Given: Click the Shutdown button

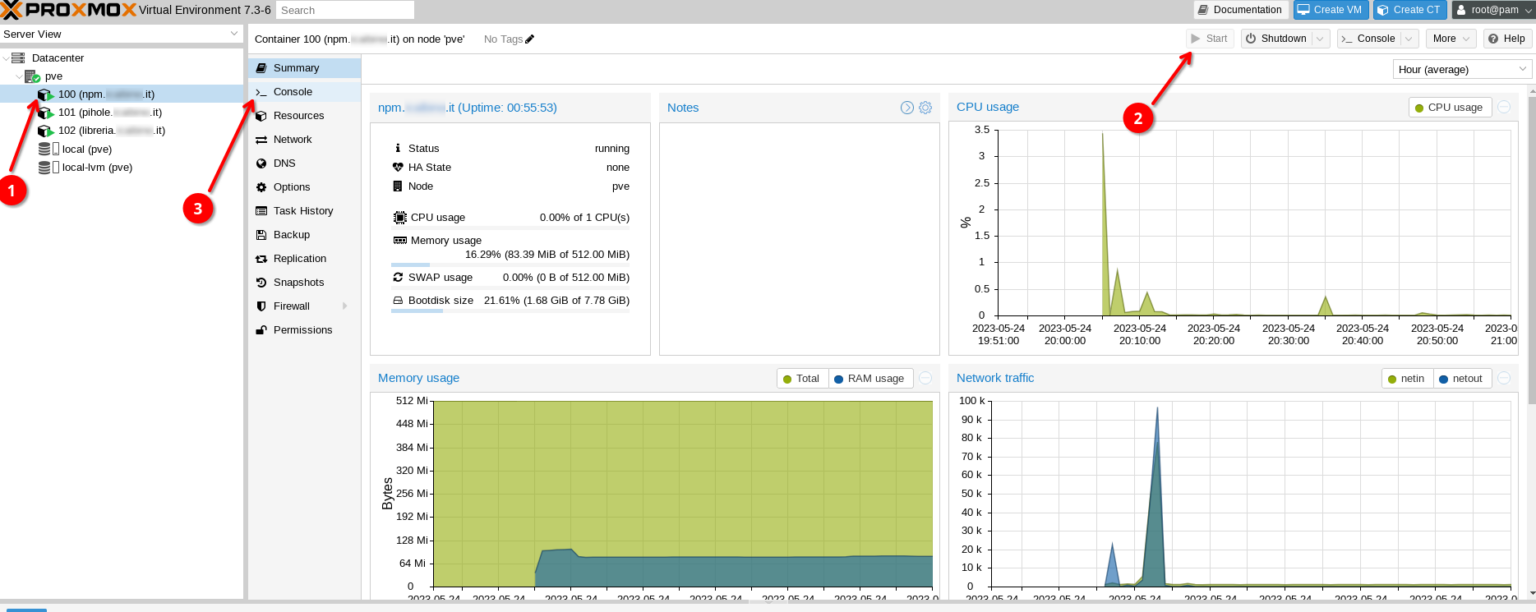Looking at the screenshot, I should click(x=1275, y=39).
